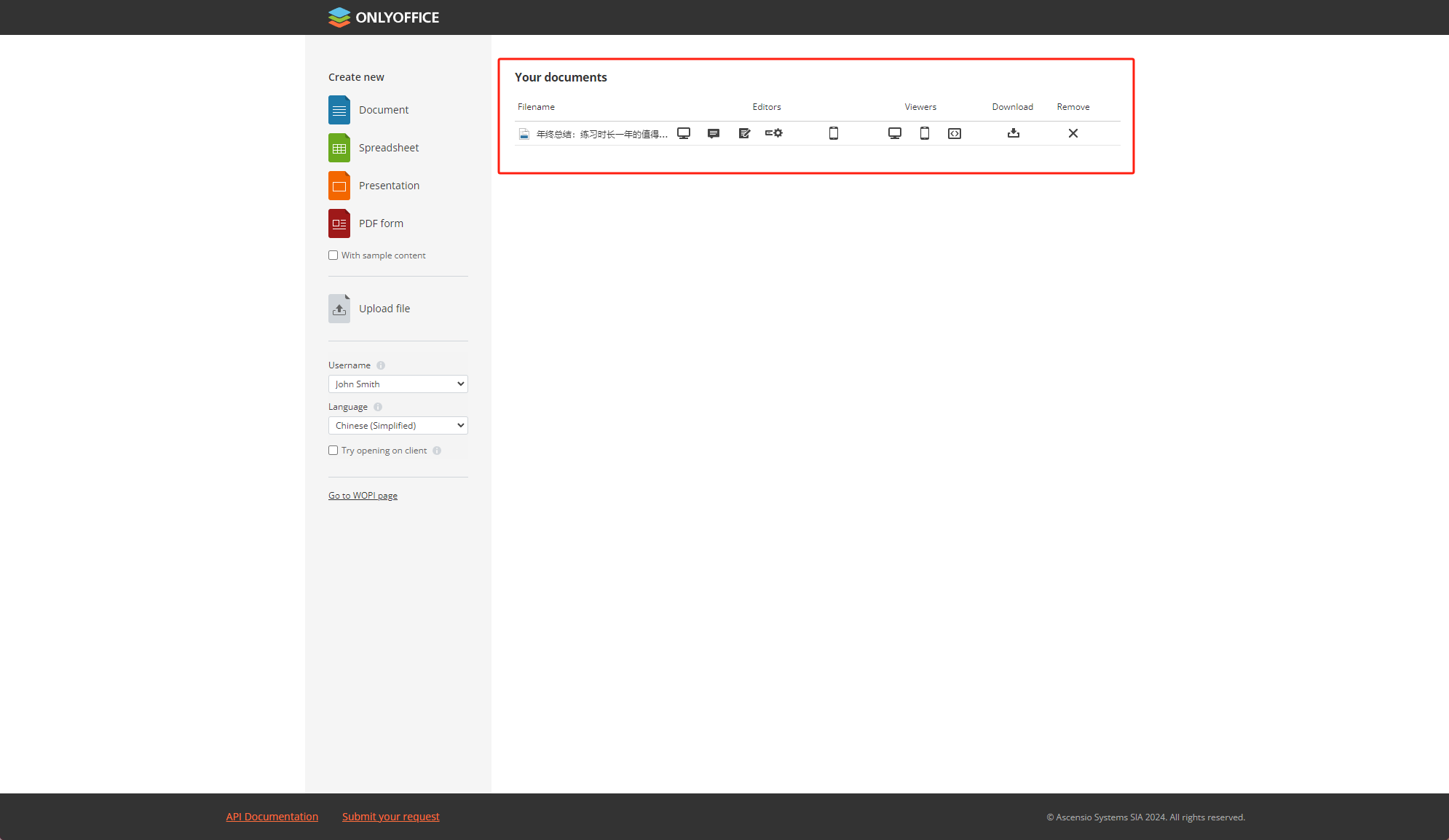Enable 'Try opening on client' checkbox
This screenshot has height=840, width=1449.
coord(333,450)
